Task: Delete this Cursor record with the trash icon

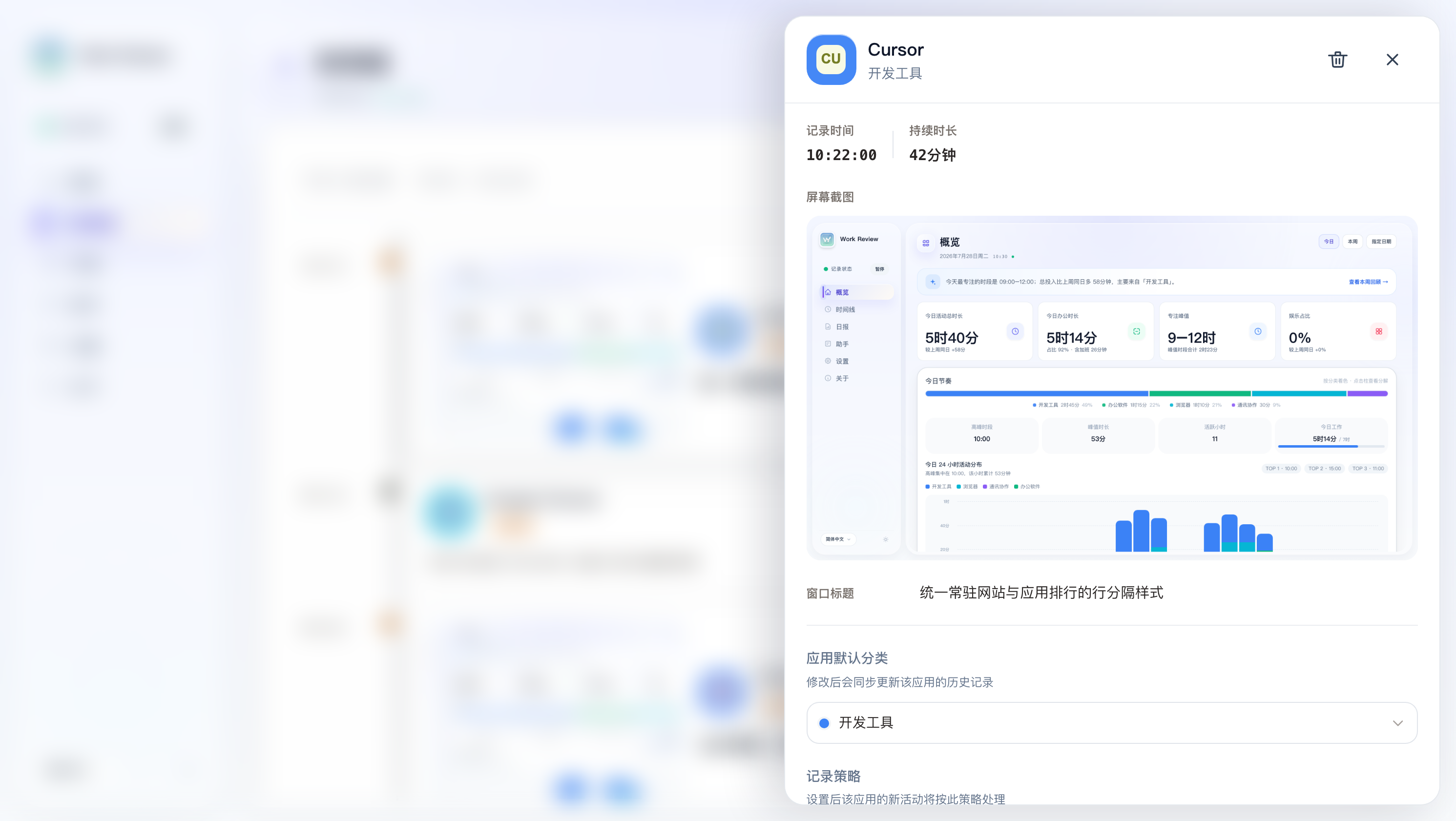Action: (x=1337, y=60)
